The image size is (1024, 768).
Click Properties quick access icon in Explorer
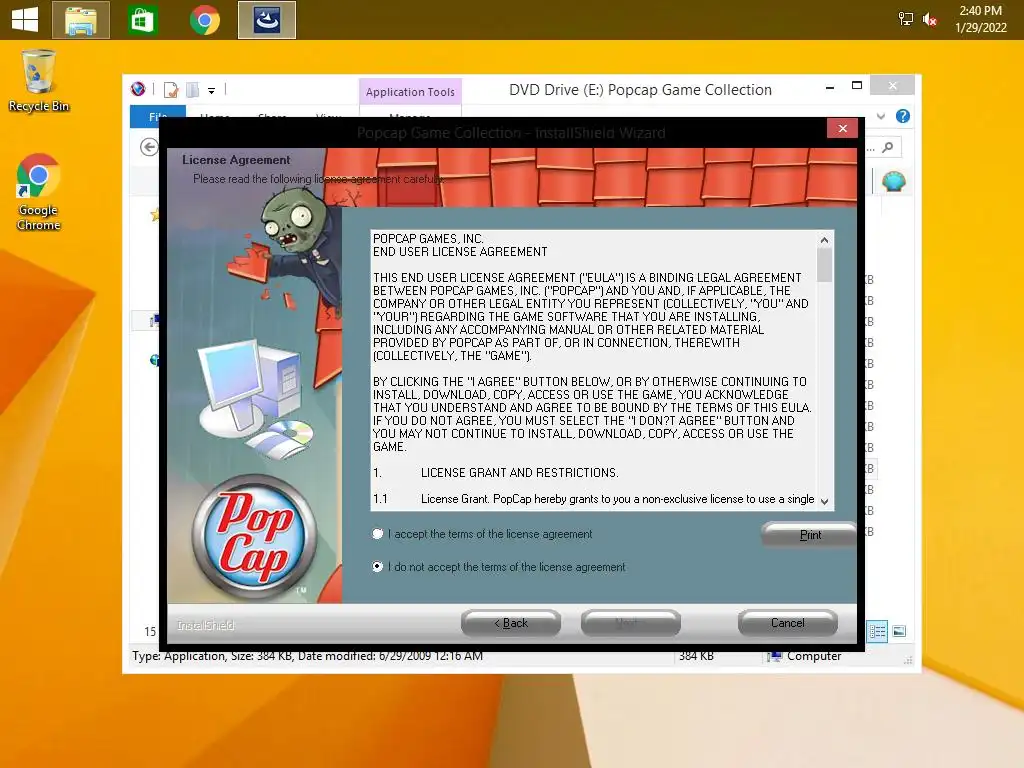coord(171,90)
